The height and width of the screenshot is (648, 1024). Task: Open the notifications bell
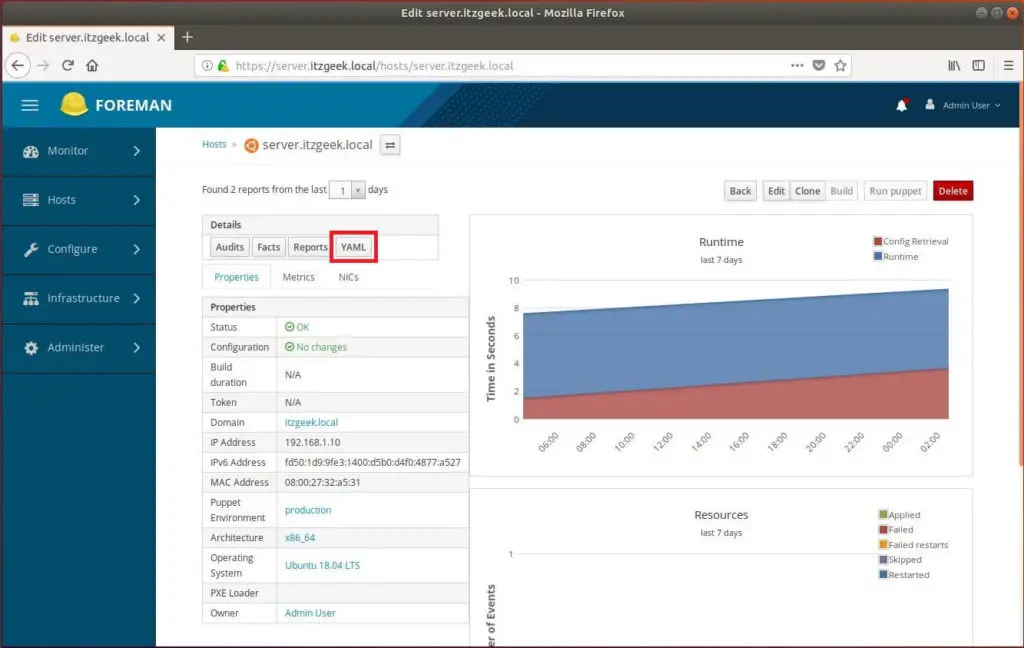[902, 105]
